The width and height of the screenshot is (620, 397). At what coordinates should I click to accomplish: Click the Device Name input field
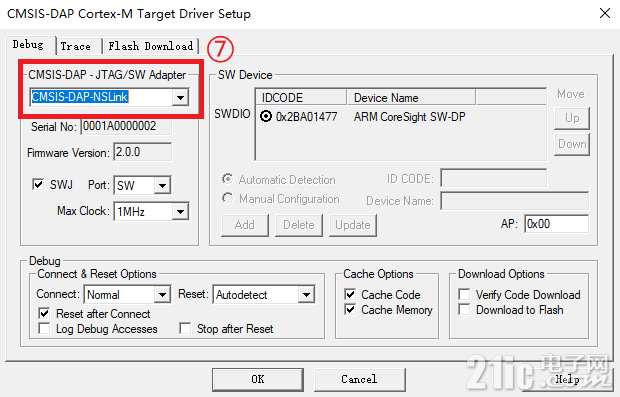pos(515,201)
